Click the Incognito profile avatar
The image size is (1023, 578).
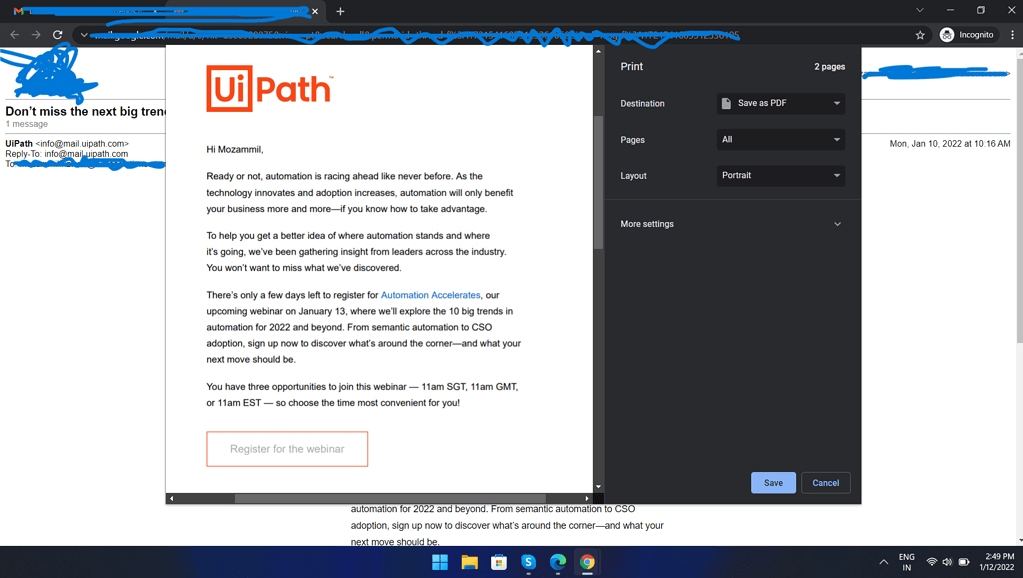pyautogui.click(x=946, y=33)
